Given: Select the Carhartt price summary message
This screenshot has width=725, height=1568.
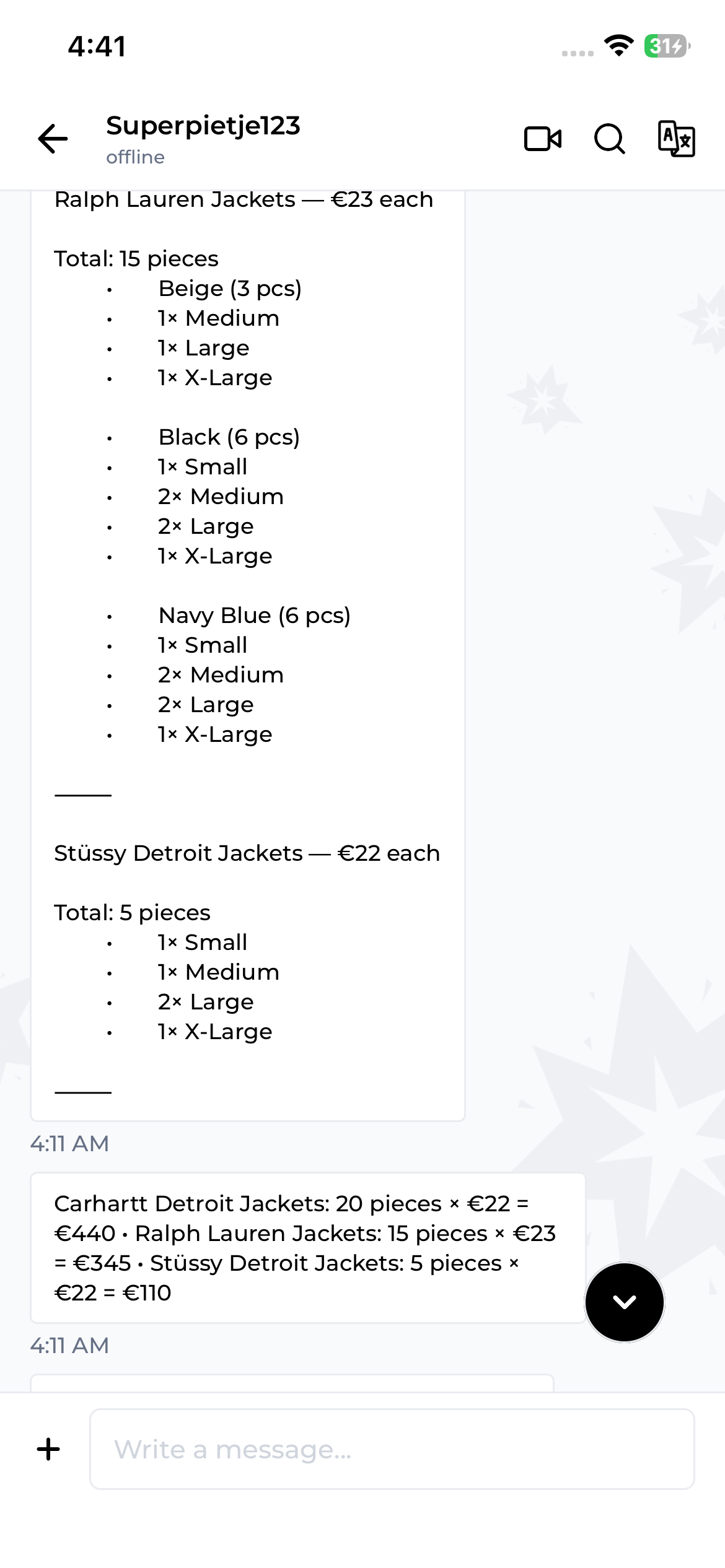Looking at the screenshot, I should click(308, 1248).
